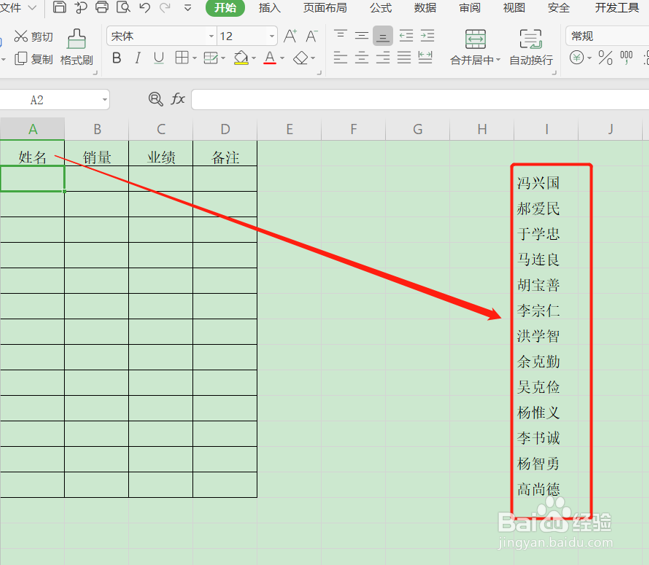Increase font size with the A+ icon
Viewport: 649px width, 565px height.
[290, 36]
